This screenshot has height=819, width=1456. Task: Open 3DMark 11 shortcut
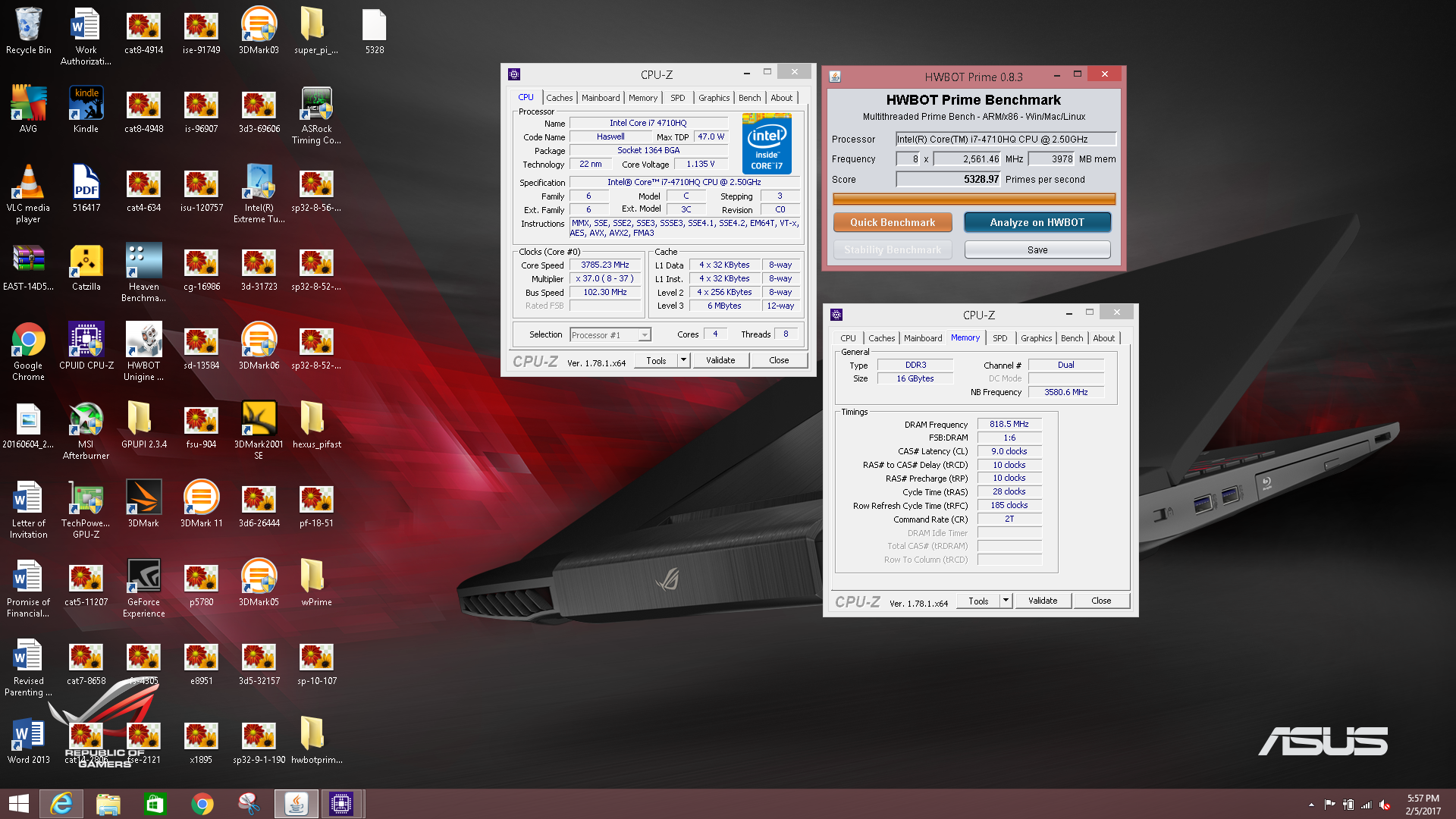tap(202, 504)
